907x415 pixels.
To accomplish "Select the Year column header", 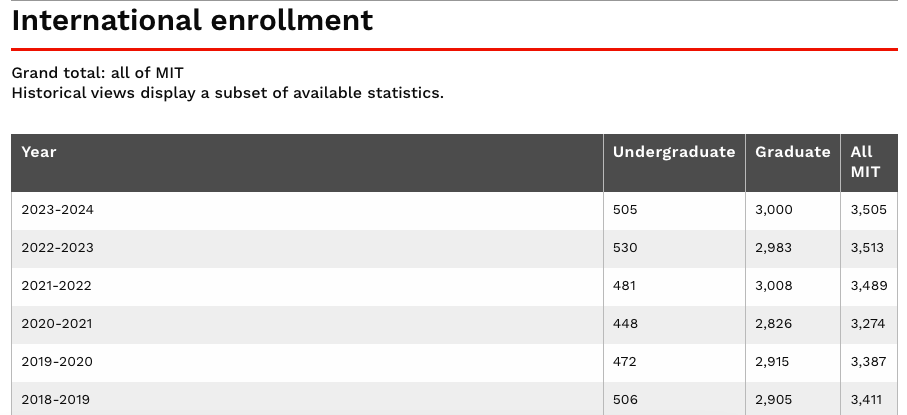I will tap(39, 152).
